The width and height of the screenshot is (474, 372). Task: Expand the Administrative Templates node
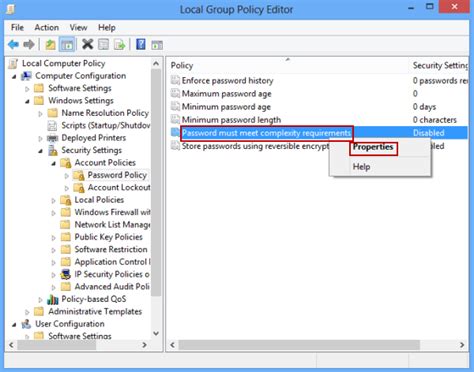tap(27, 312)
